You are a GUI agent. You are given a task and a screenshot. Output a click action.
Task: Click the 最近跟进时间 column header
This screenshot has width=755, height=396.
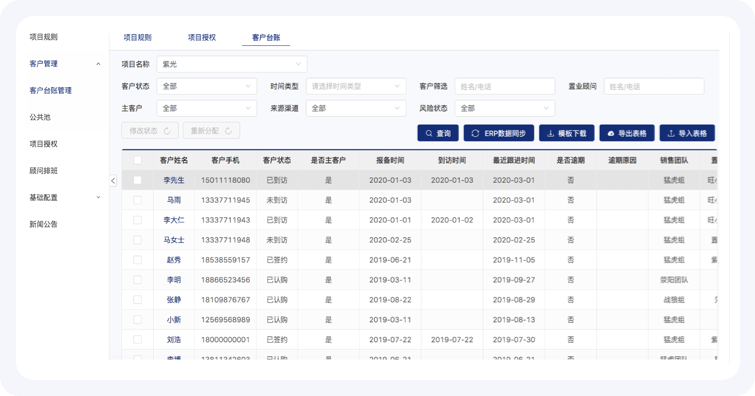click(x=514, y=160)
